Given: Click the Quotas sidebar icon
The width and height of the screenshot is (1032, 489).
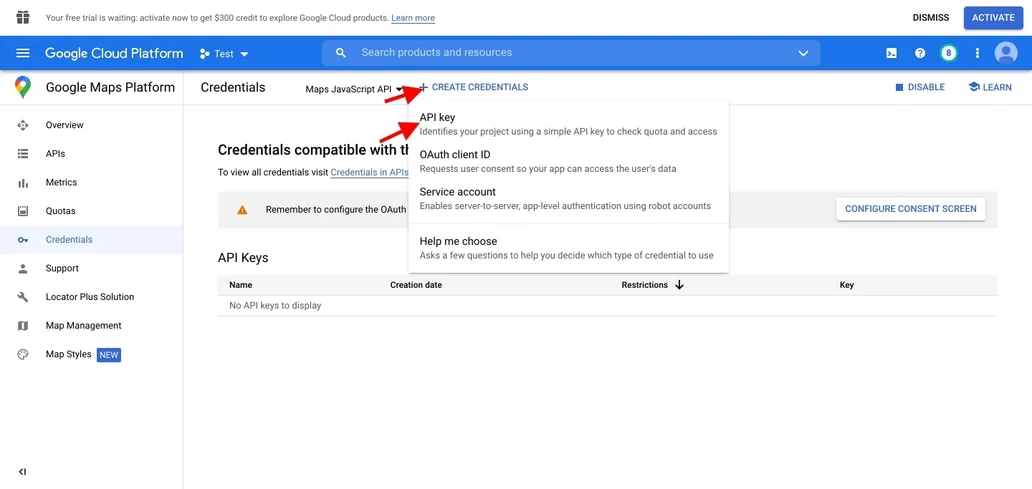Looking at the screenshot, I should 23,211.
